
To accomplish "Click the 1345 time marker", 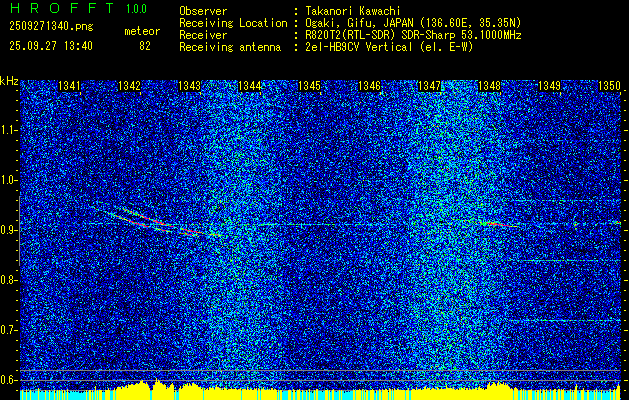I will pyautogui.click(x=310, y=85).
